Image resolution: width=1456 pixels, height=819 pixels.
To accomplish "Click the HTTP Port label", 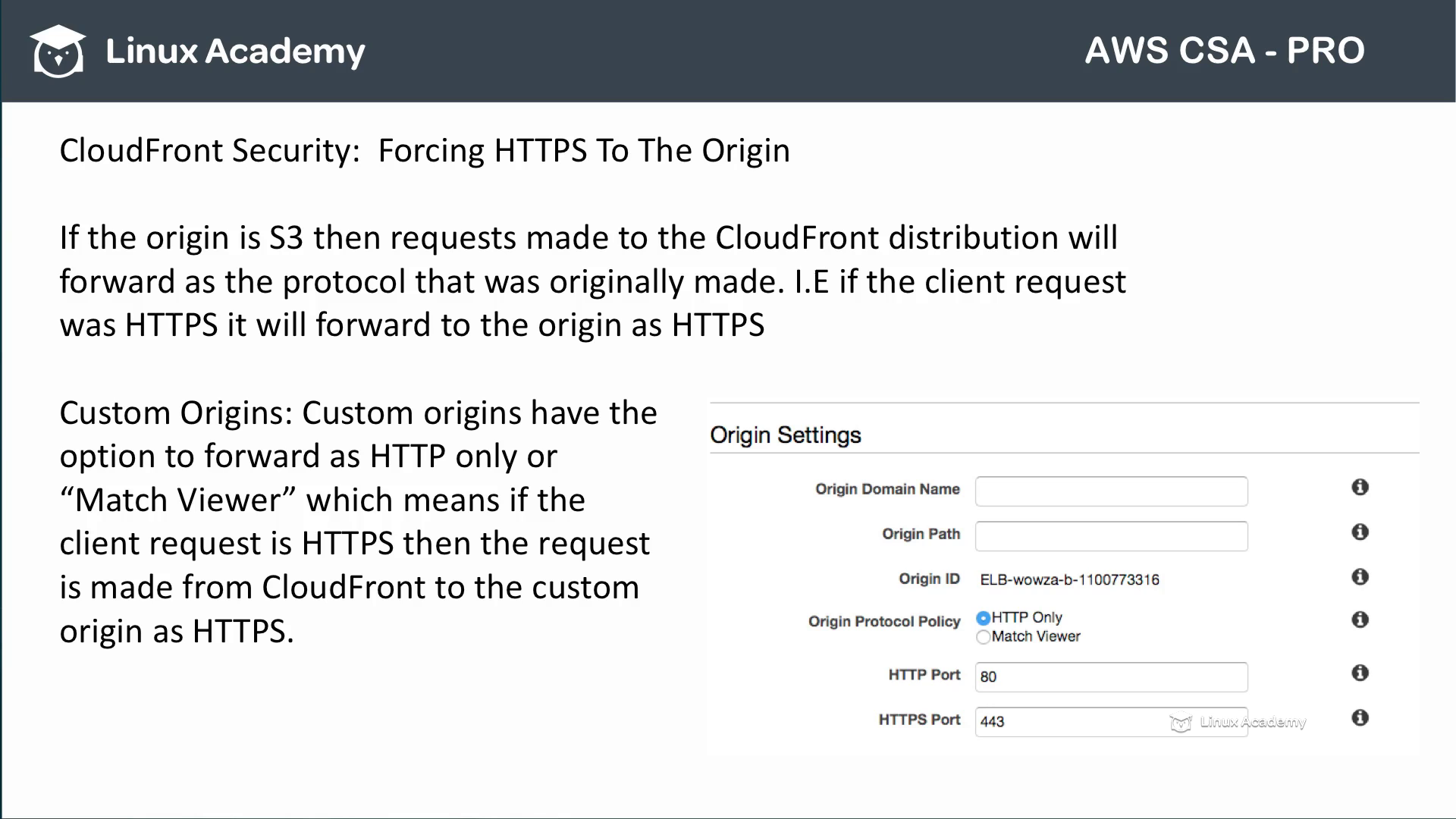I will (924, 674).
